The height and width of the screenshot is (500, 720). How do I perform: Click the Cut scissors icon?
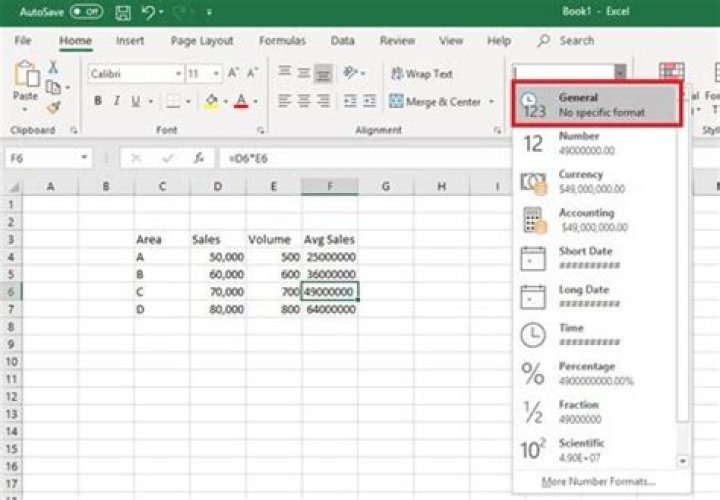(53, 67)
